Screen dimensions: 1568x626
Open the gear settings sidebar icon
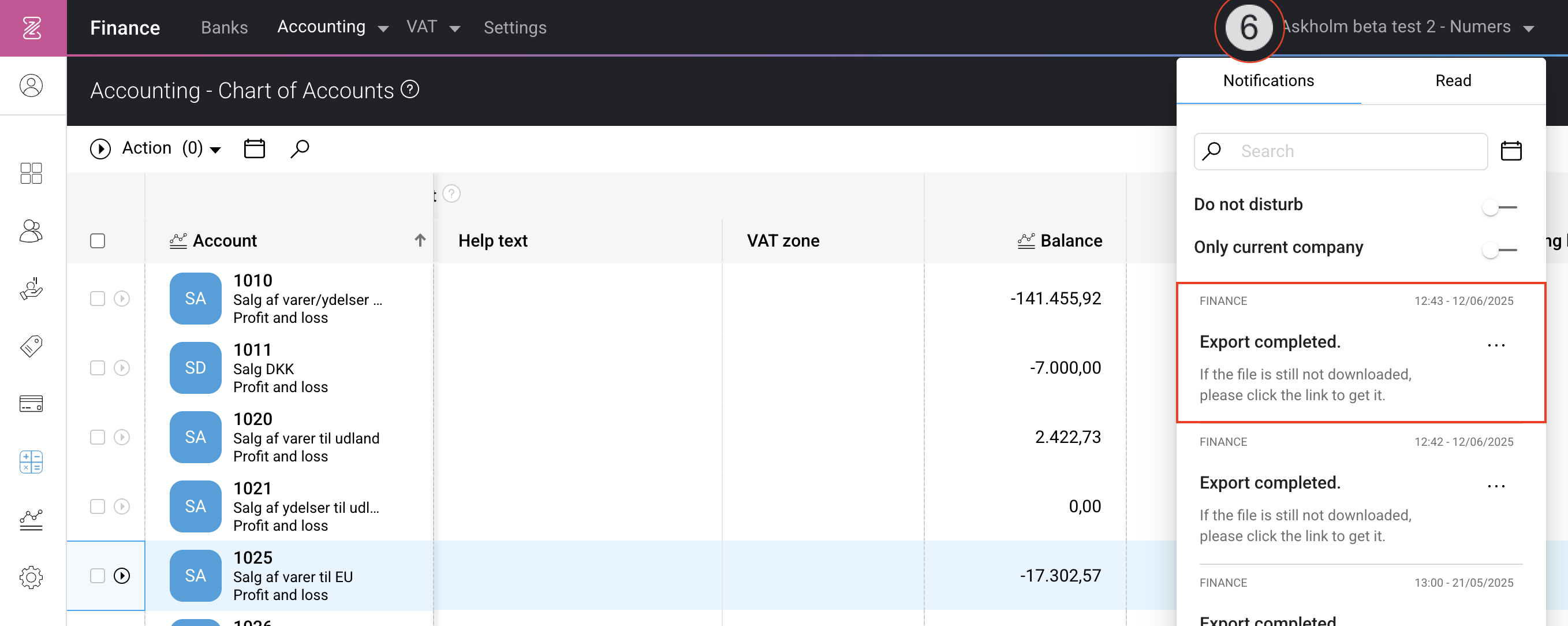pyautogui.click(x=31, y=577)
